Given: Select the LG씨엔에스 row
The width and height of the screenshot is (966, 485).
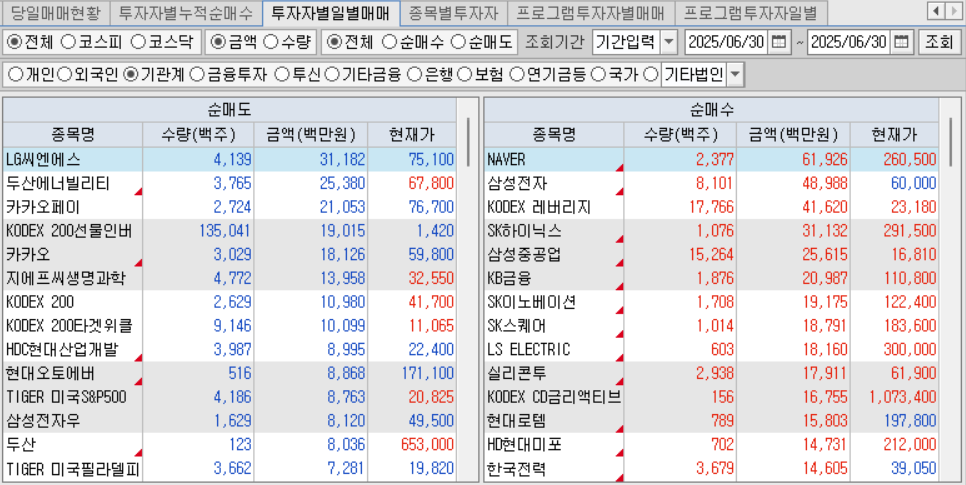Looking at the screenshot, I should click(x=230, y=160).
